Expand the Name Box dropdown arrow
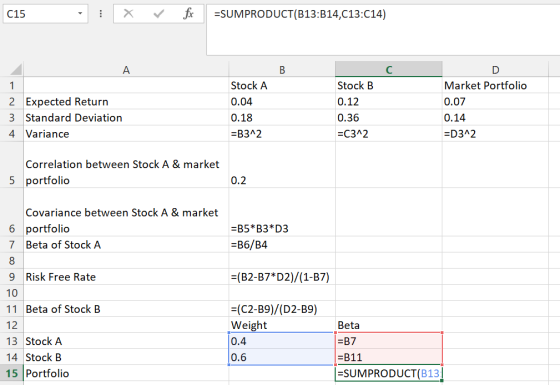Screen dimensions: 560x385 (x=80, y=14)
